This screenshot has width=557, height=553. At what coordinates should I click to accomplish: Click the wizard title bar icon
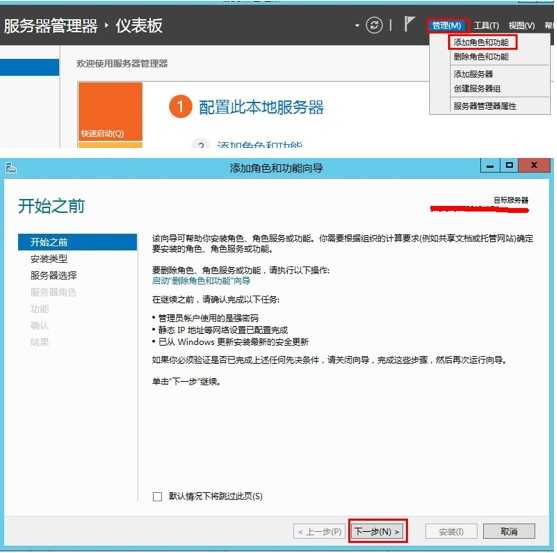click(x=11, y=168)
